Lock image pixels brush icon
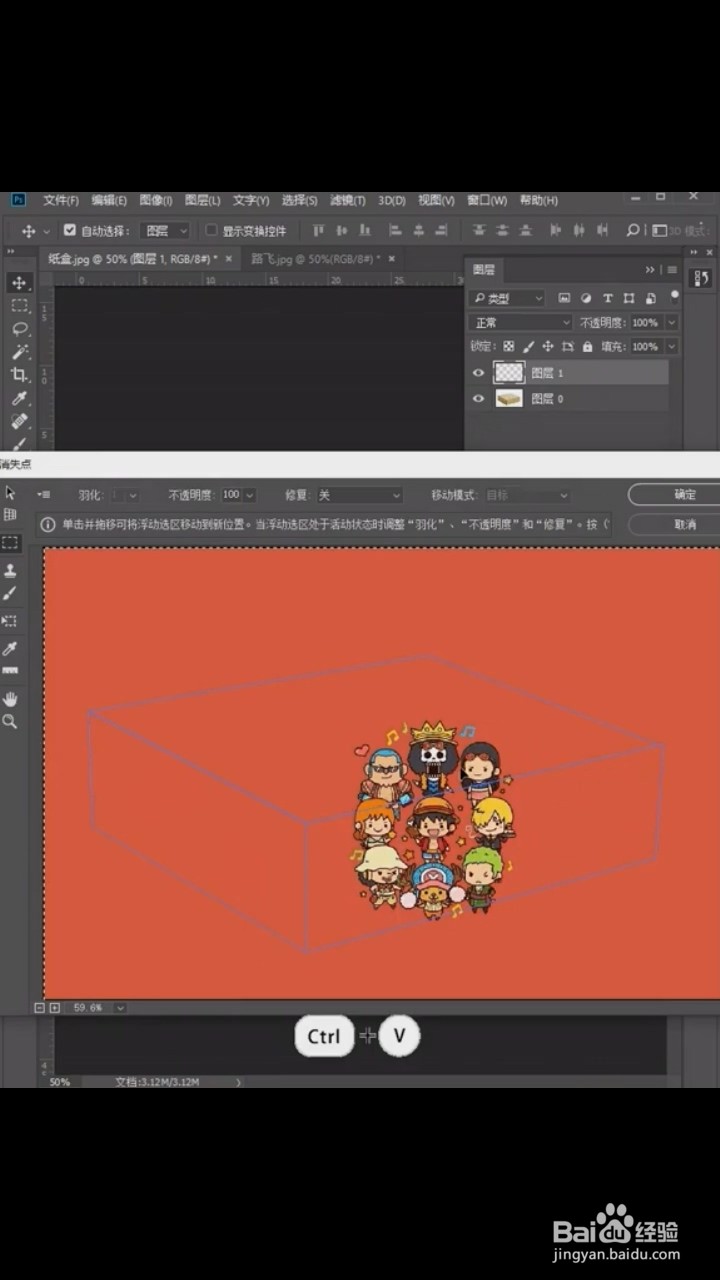720x1280 pixels. tap(528, 347)
